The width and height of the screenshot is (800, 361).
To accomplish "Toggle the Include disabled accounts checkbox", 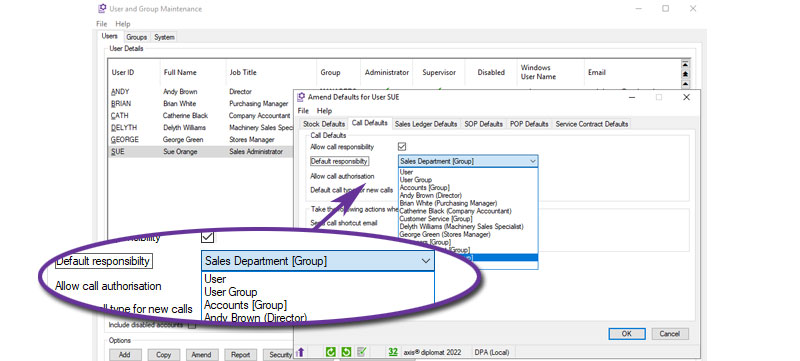I will (192, 325).
